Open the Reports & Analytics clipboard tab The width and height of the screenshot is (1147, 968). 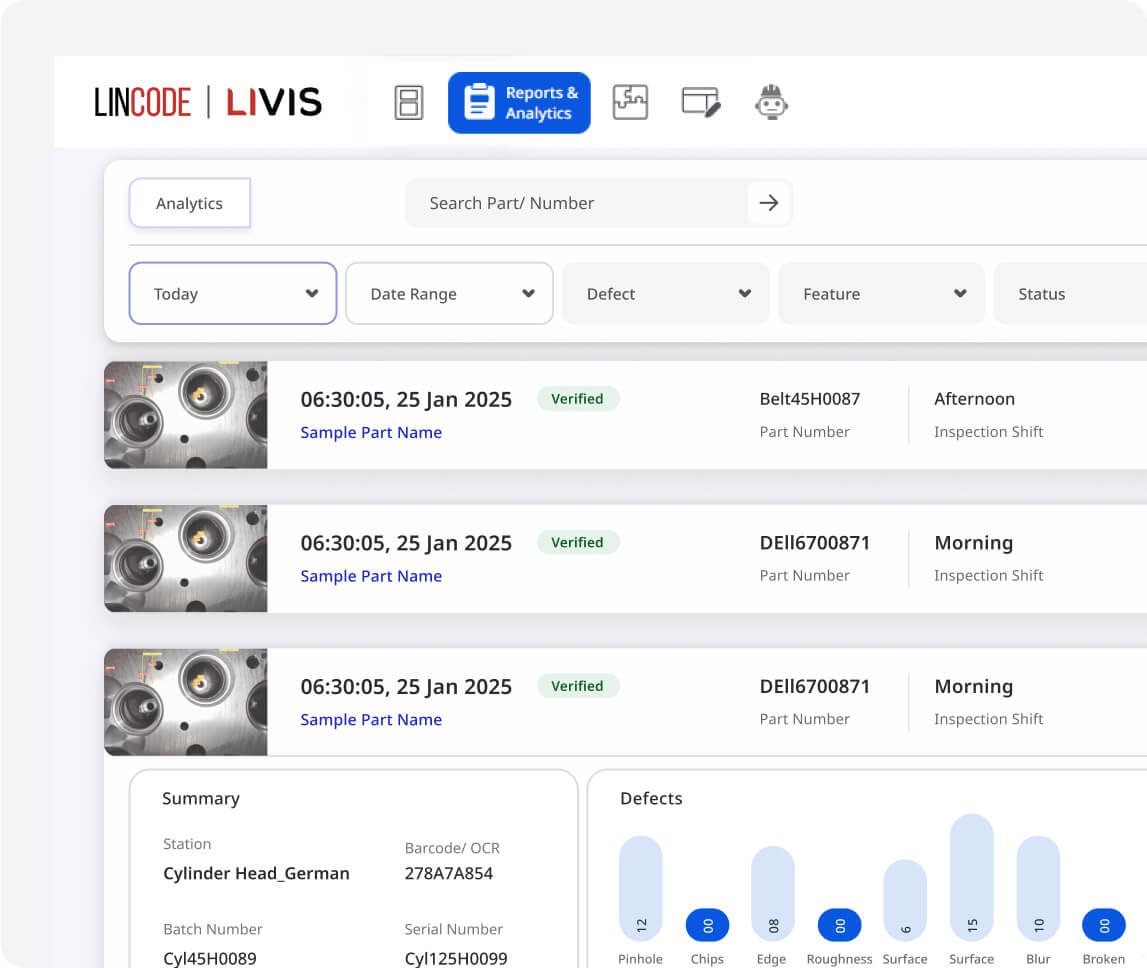(519, 103)
